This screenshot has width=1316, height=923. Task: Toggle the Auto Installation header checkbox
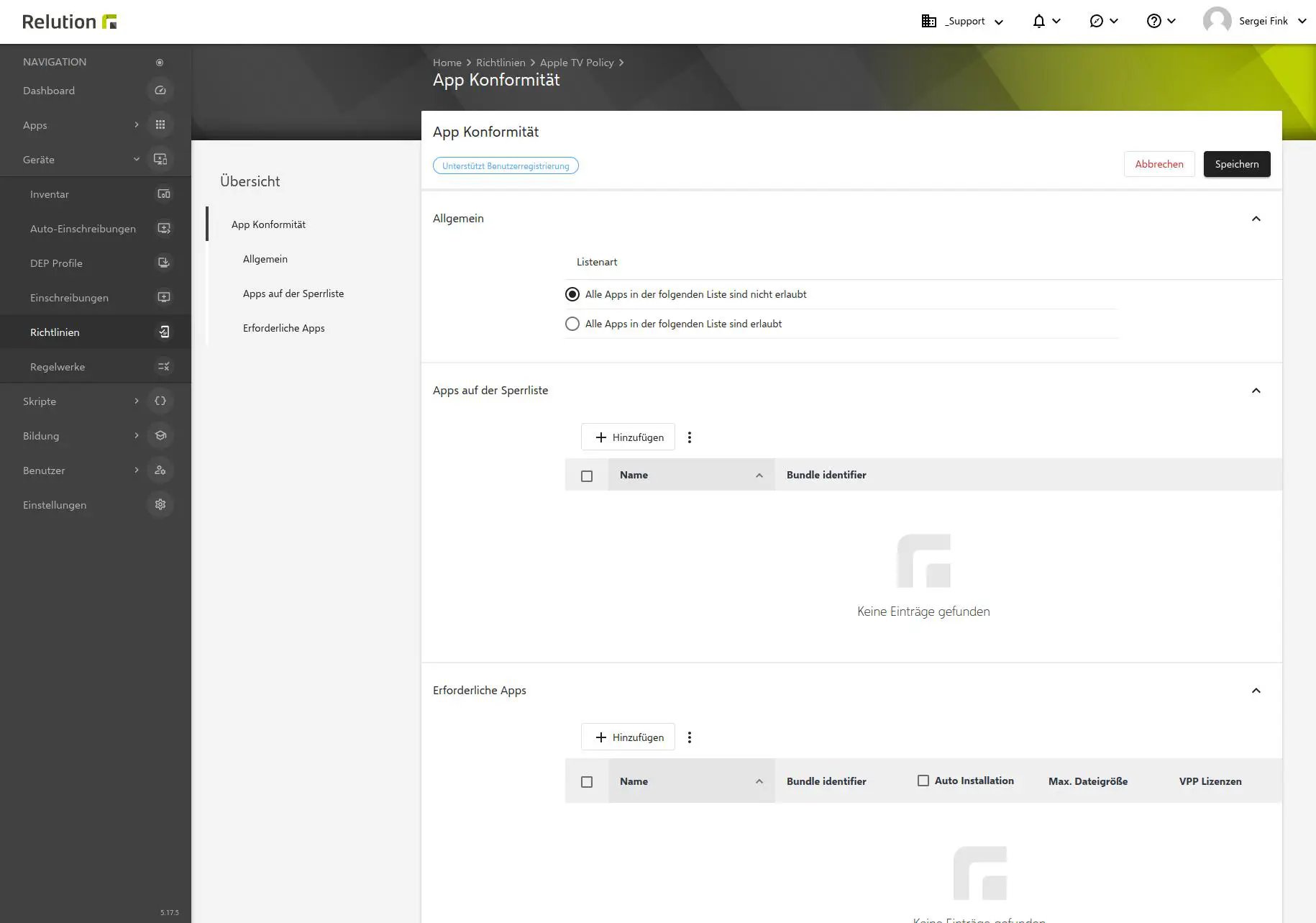(x=923, y=781)
